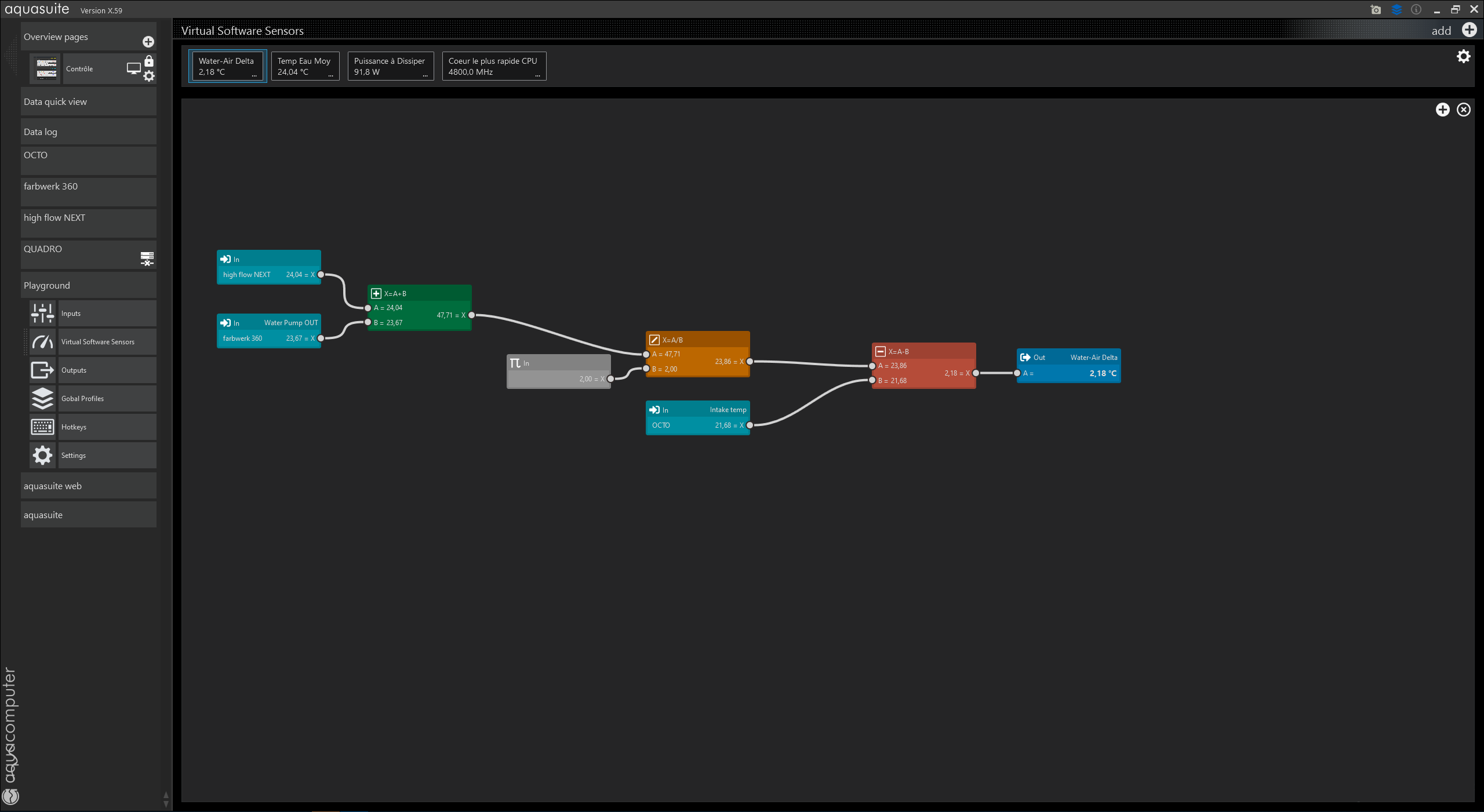The image size is (1484, 812).
Task: Open aquasuite web section
Action: [x=89, y=486]
